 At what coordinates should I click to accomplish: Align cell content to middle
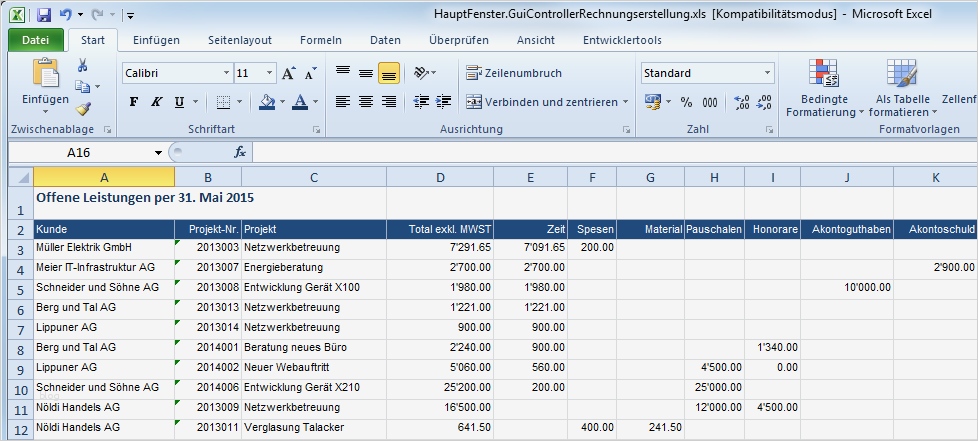click(366, 73)
